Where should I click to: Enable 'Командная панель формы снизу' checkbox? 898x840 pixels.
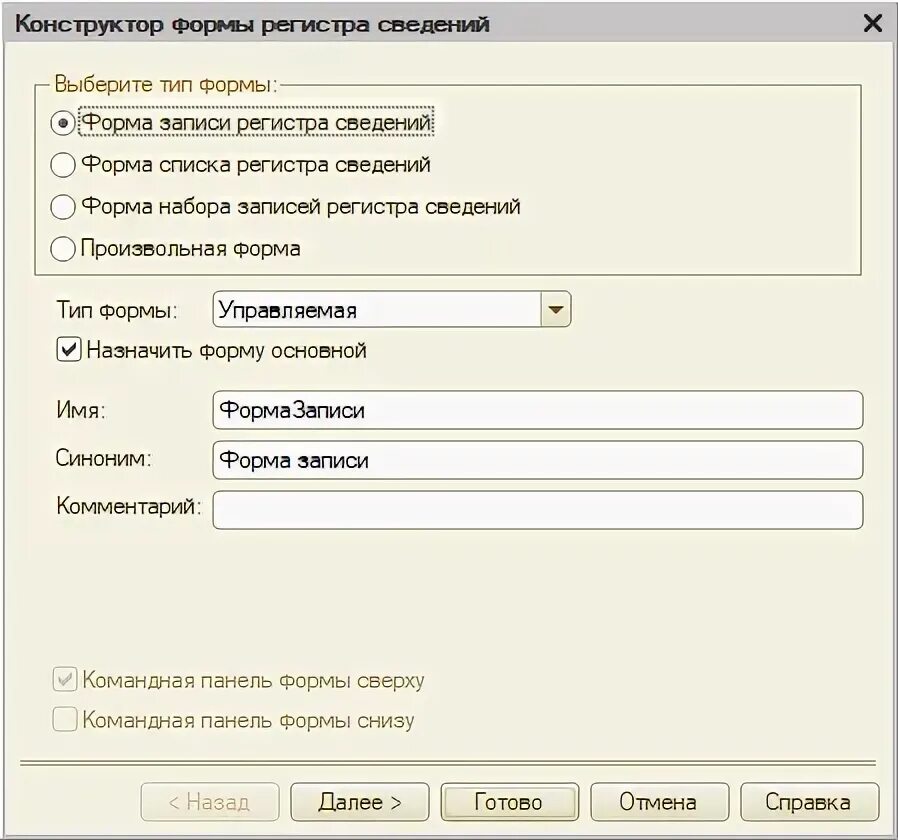click(x=65, y=719)
